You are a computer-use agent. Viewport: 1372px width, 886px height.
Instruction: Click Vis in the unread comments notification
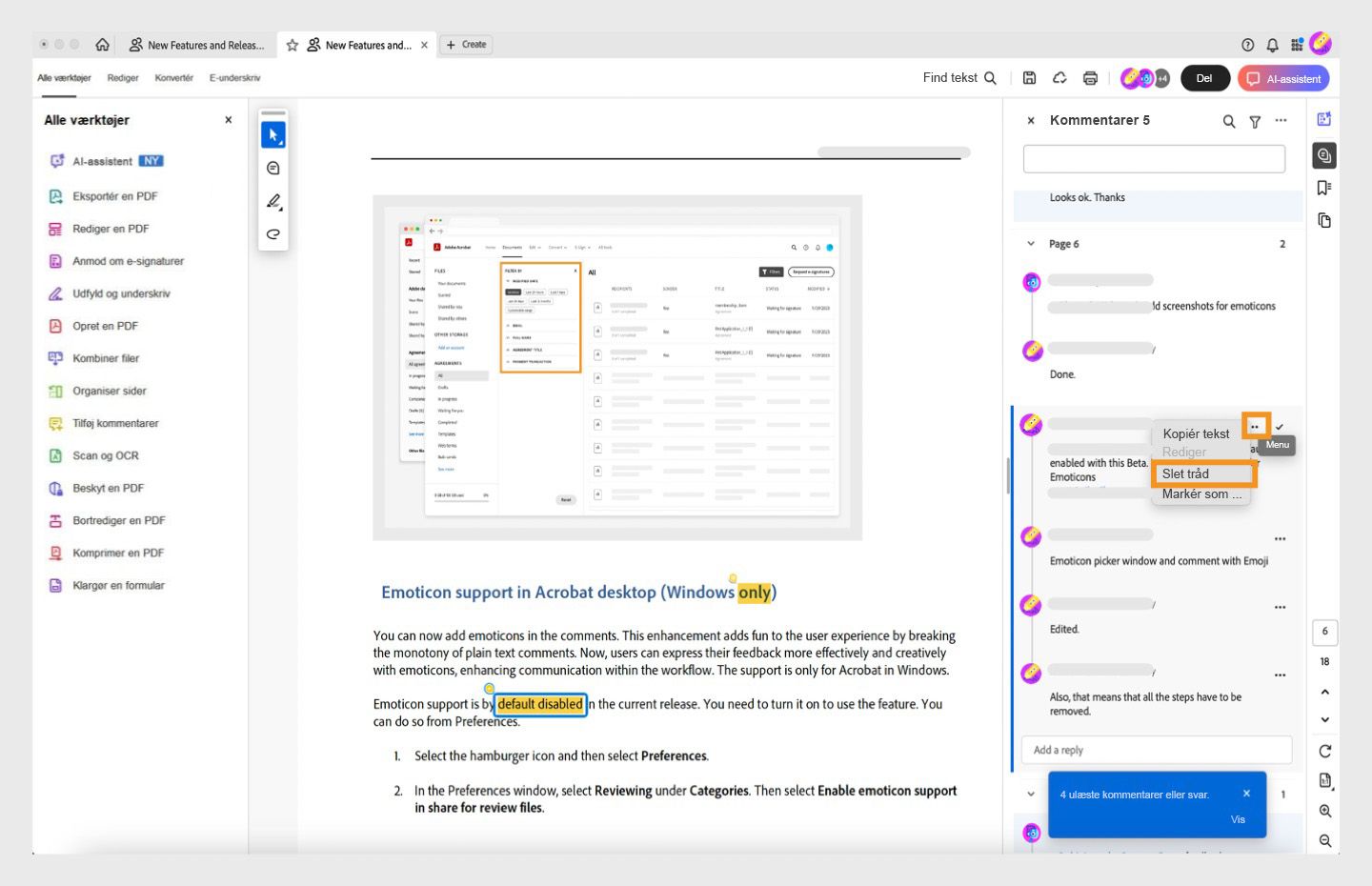point(1238,819)
